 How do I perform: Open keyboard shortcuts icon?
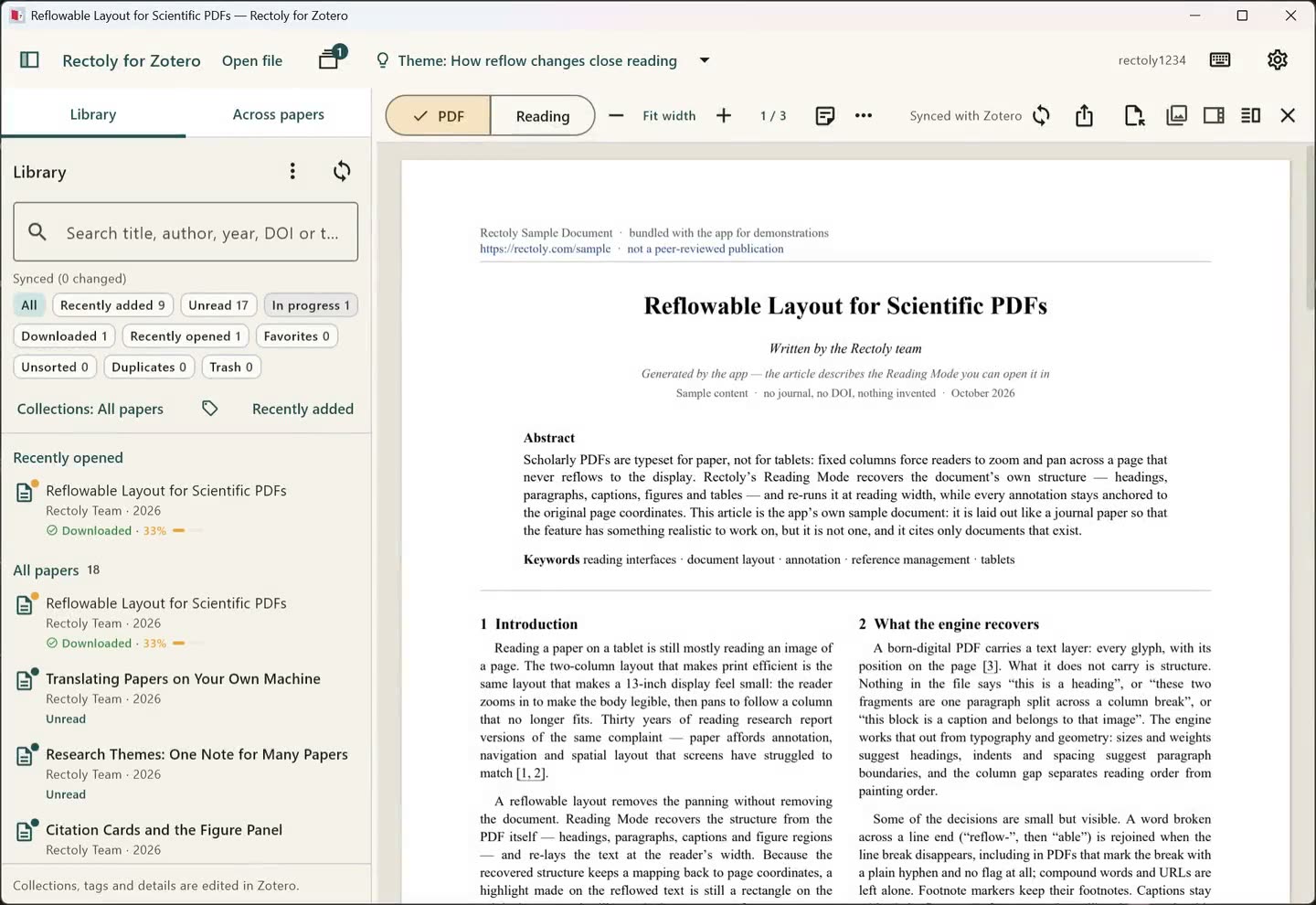coord(1220,60)
